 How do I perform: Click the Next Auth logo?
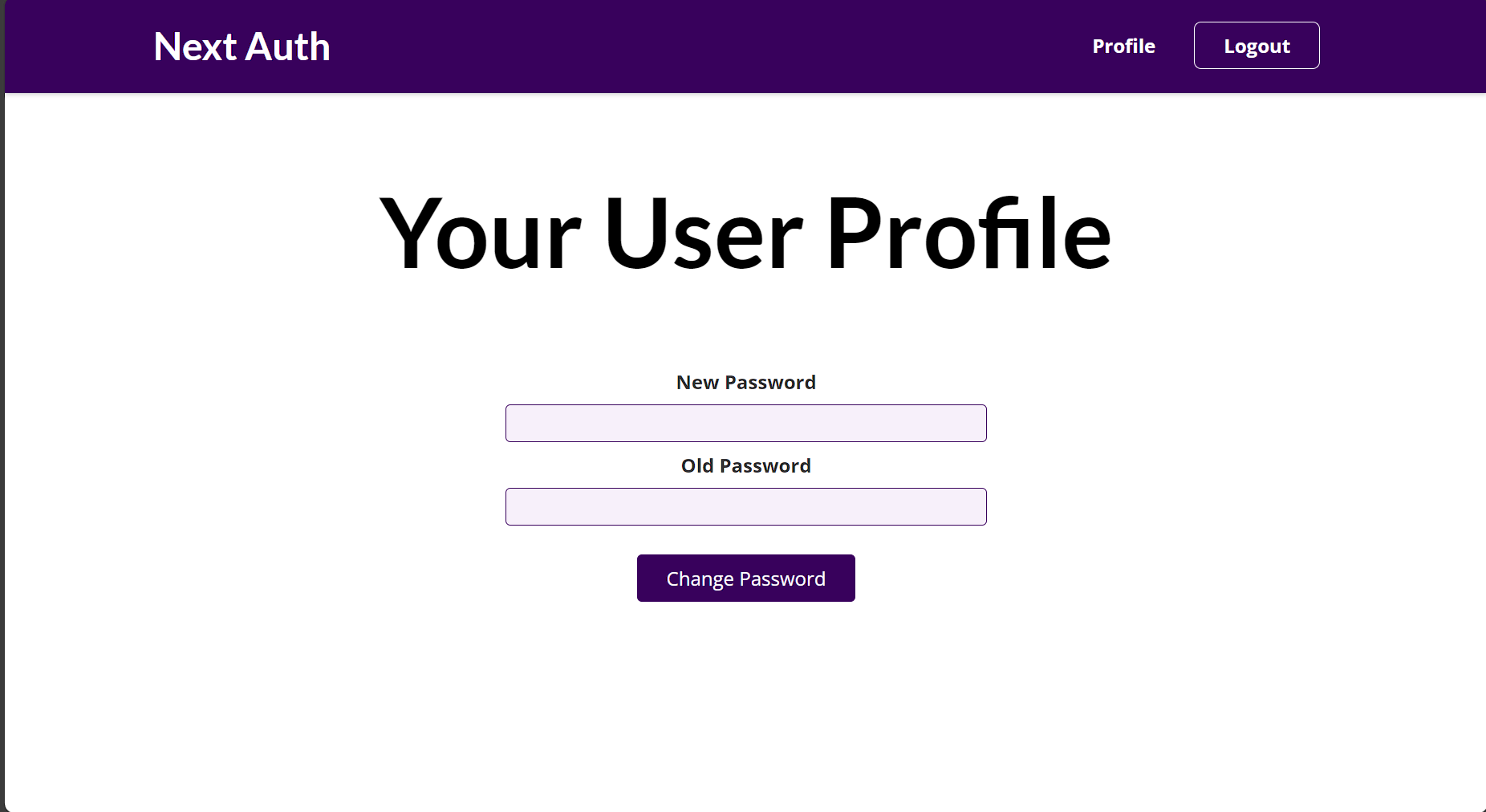pos(242,47)
